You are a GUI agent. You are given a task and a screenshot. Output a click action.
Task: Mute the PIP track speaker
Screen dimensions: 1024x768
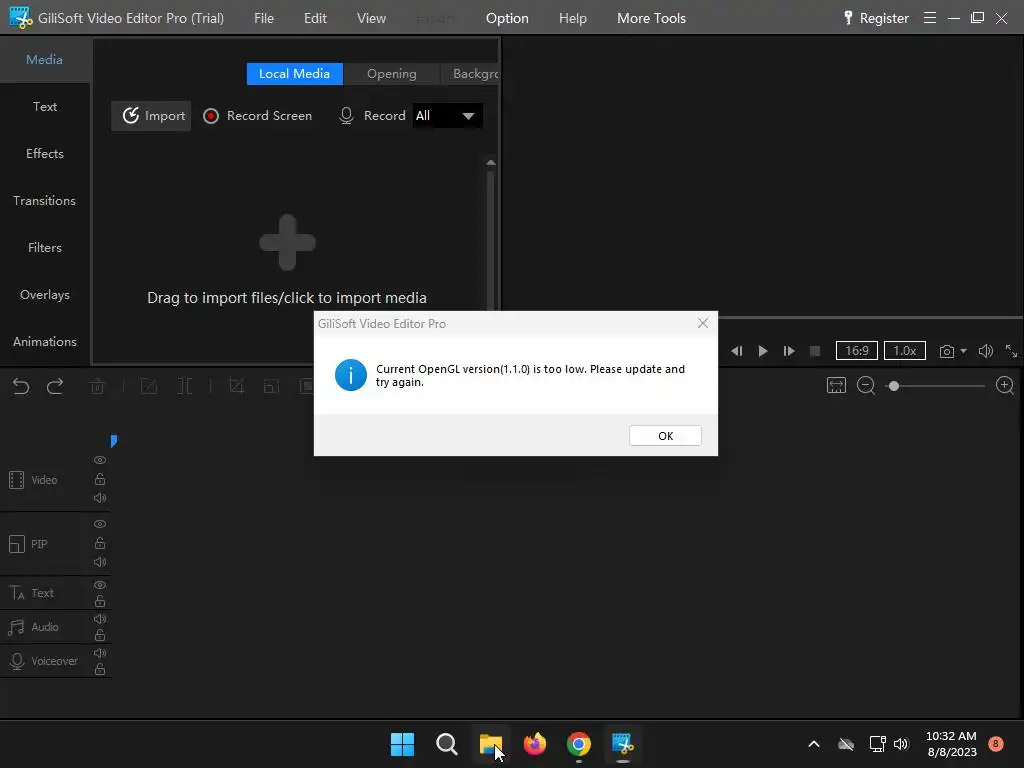pyautogui.click(x=100, y=562)
